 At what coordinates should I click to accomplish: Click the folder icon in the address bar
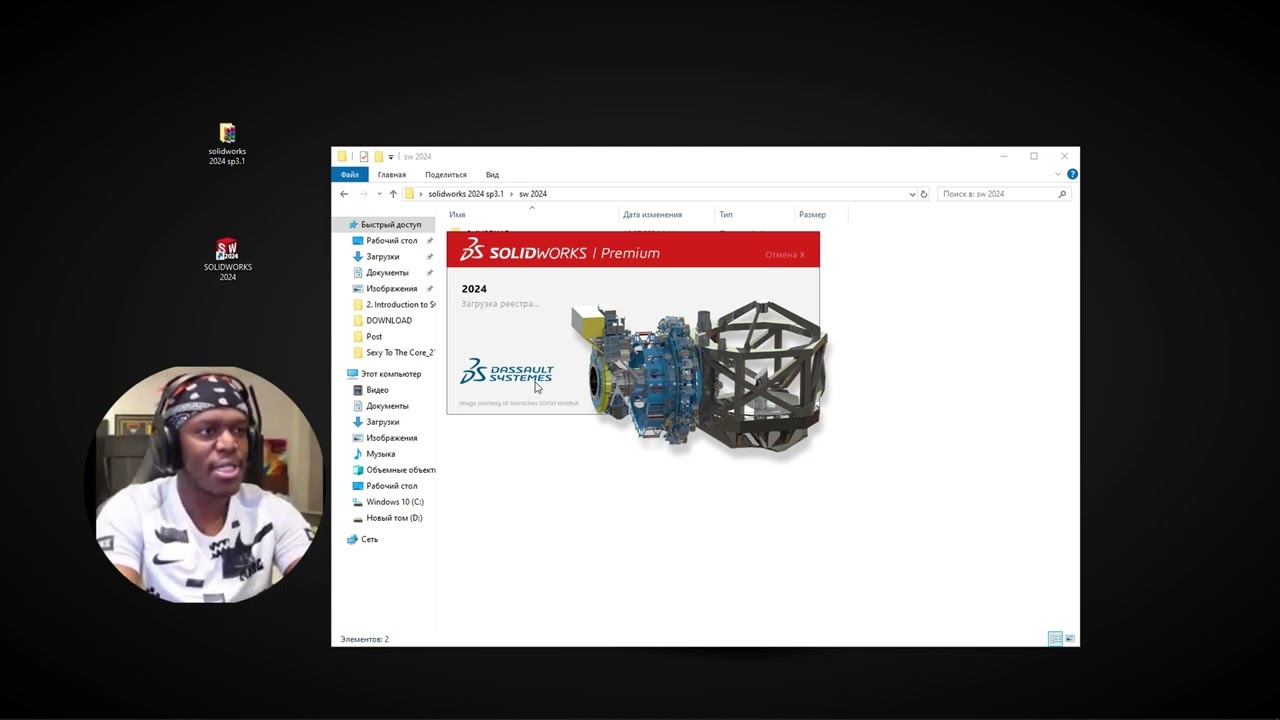click(x=409, y=194)
